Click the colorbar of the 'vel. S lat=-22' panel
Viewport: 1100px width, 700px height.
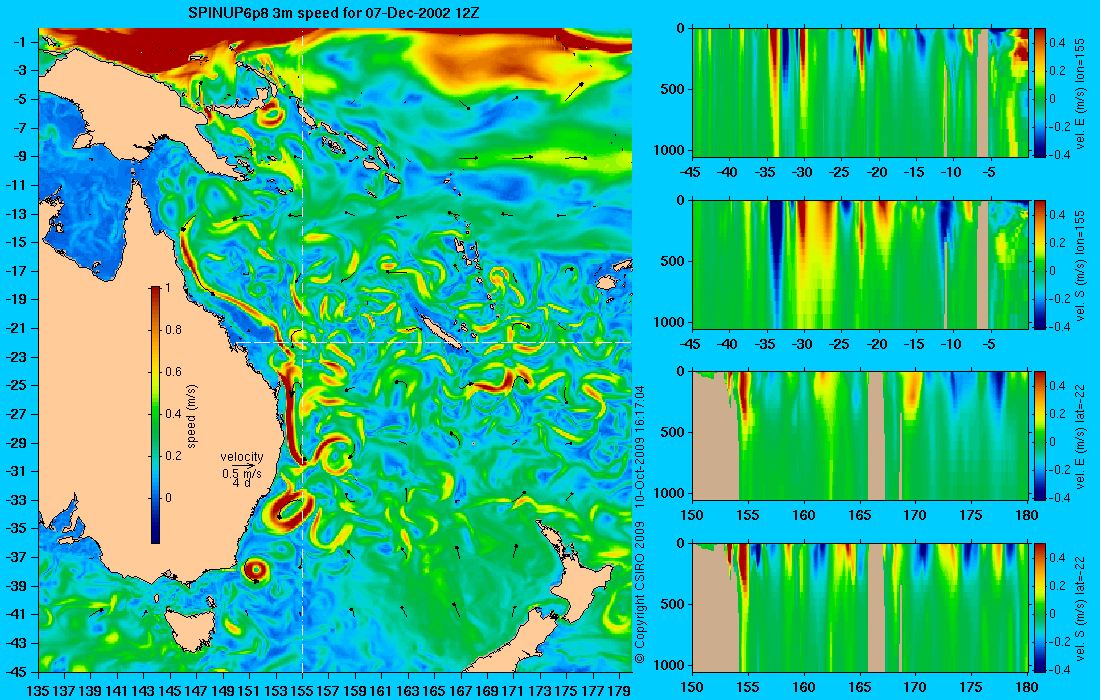coord(1040,607)
